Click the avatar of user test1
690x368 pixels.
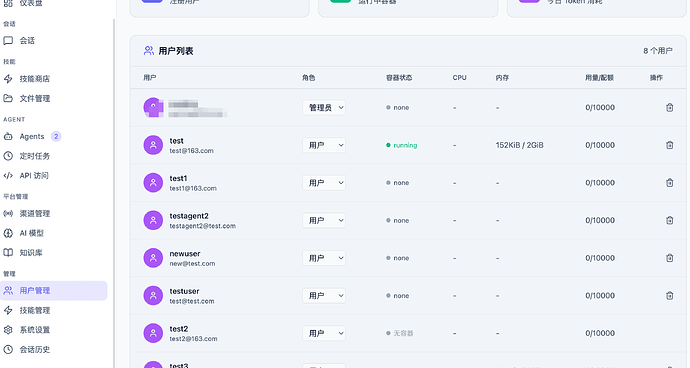click(153, 183)
